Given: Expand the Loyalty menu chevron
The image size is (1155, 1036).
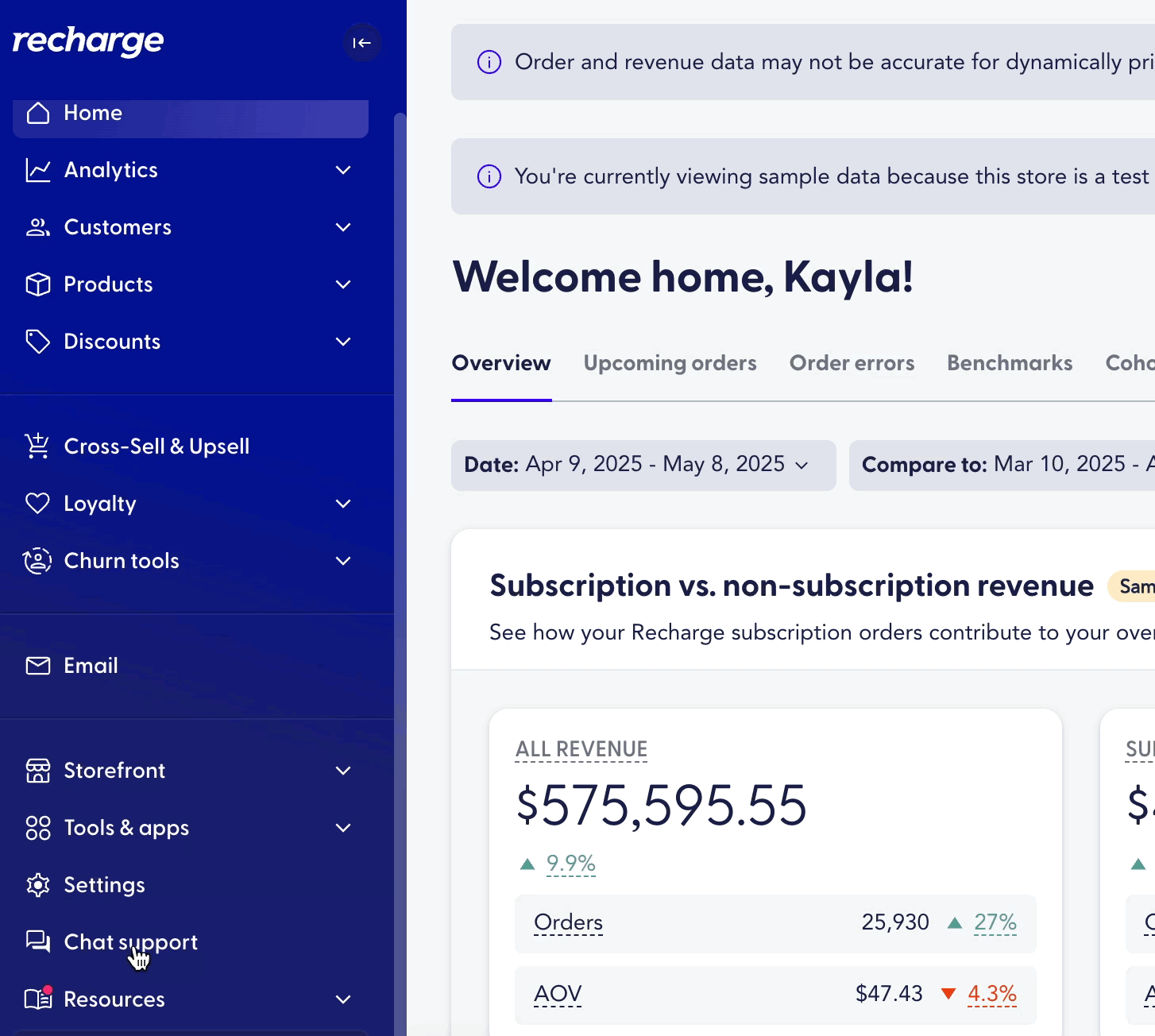Looking at the screenshot, I should 343,504.
